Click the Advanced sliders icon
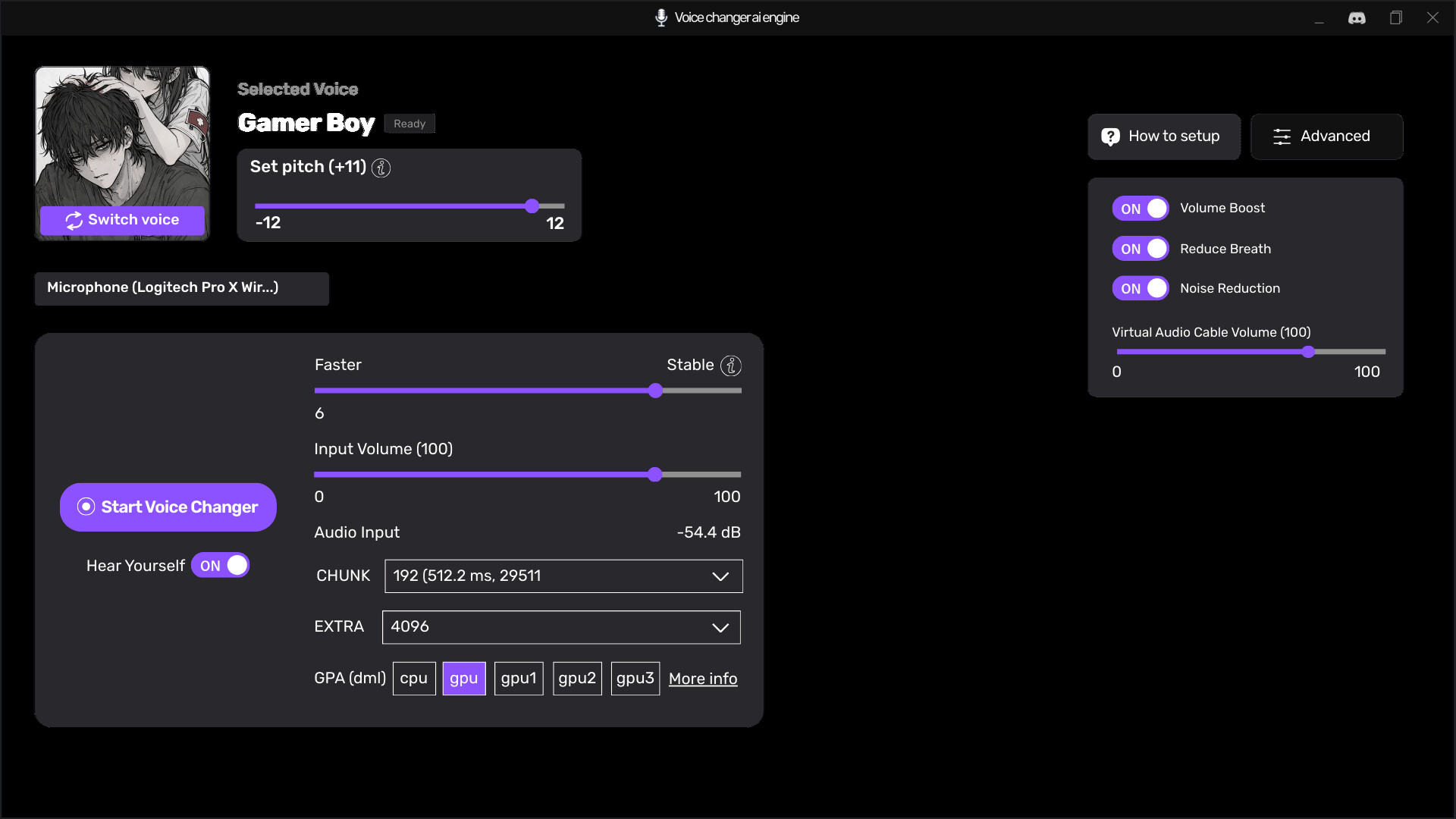Screen dimensions: 1456x819 [x=1282, y=136]
